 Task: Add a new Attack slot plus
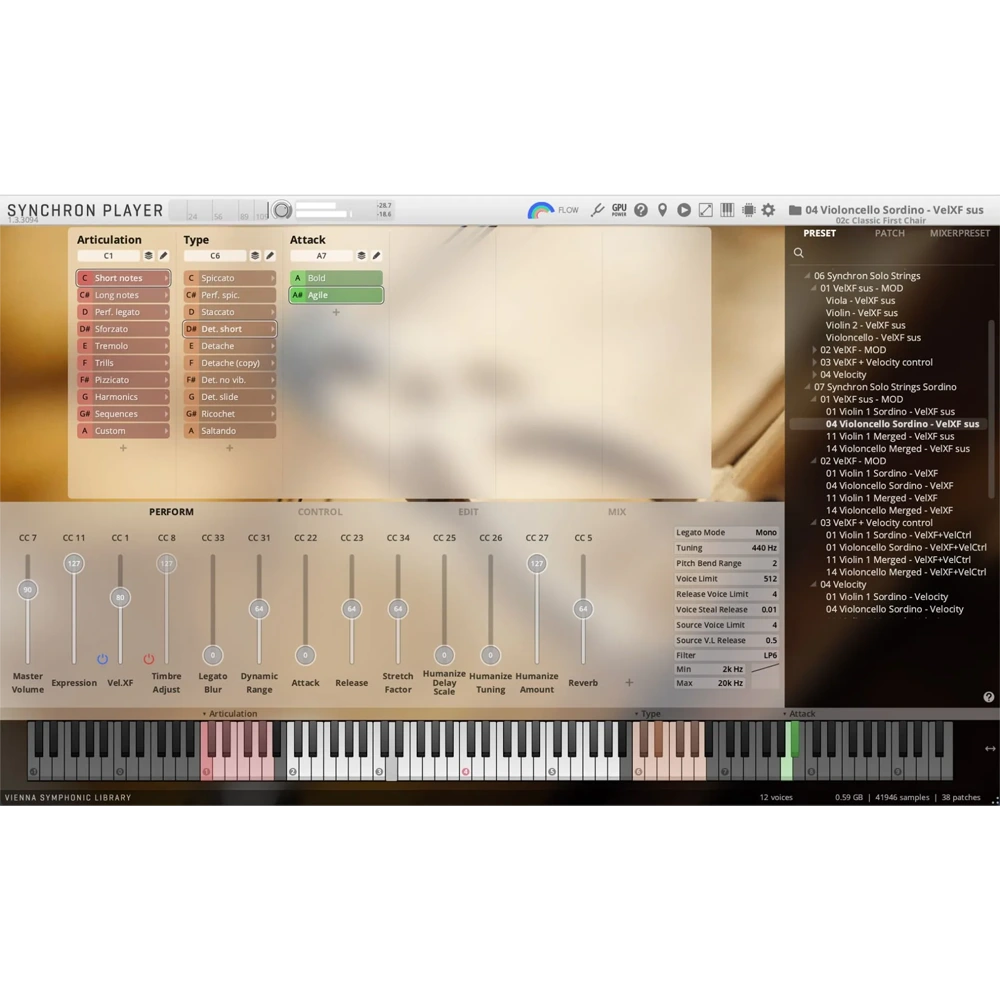tap(336, 312)
